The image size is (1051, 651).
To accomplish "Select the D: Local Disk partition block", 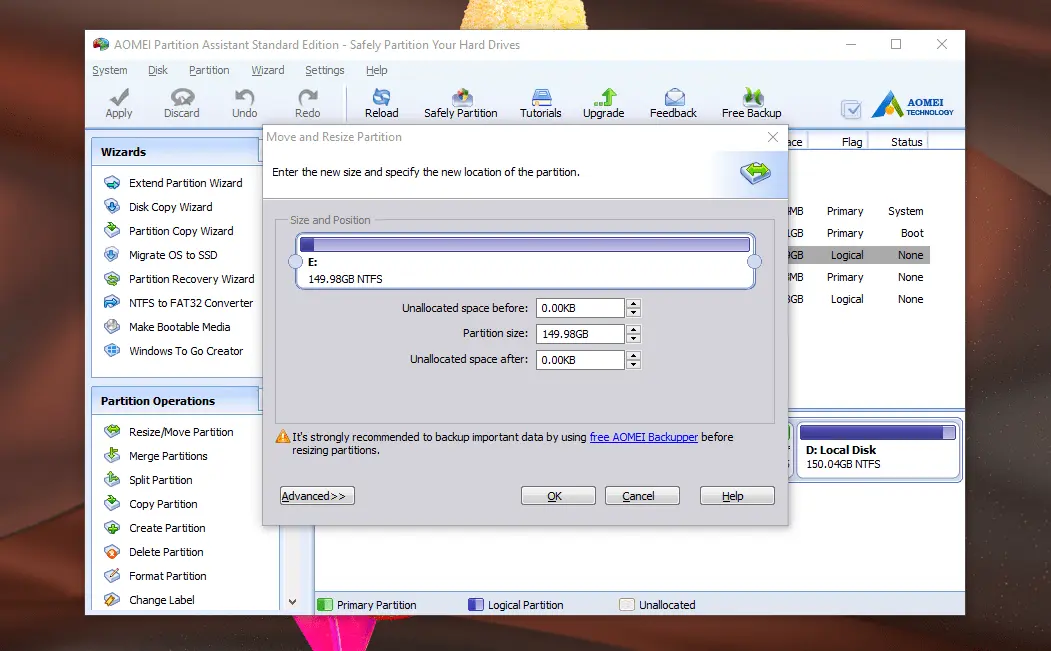I will point(878,449).
